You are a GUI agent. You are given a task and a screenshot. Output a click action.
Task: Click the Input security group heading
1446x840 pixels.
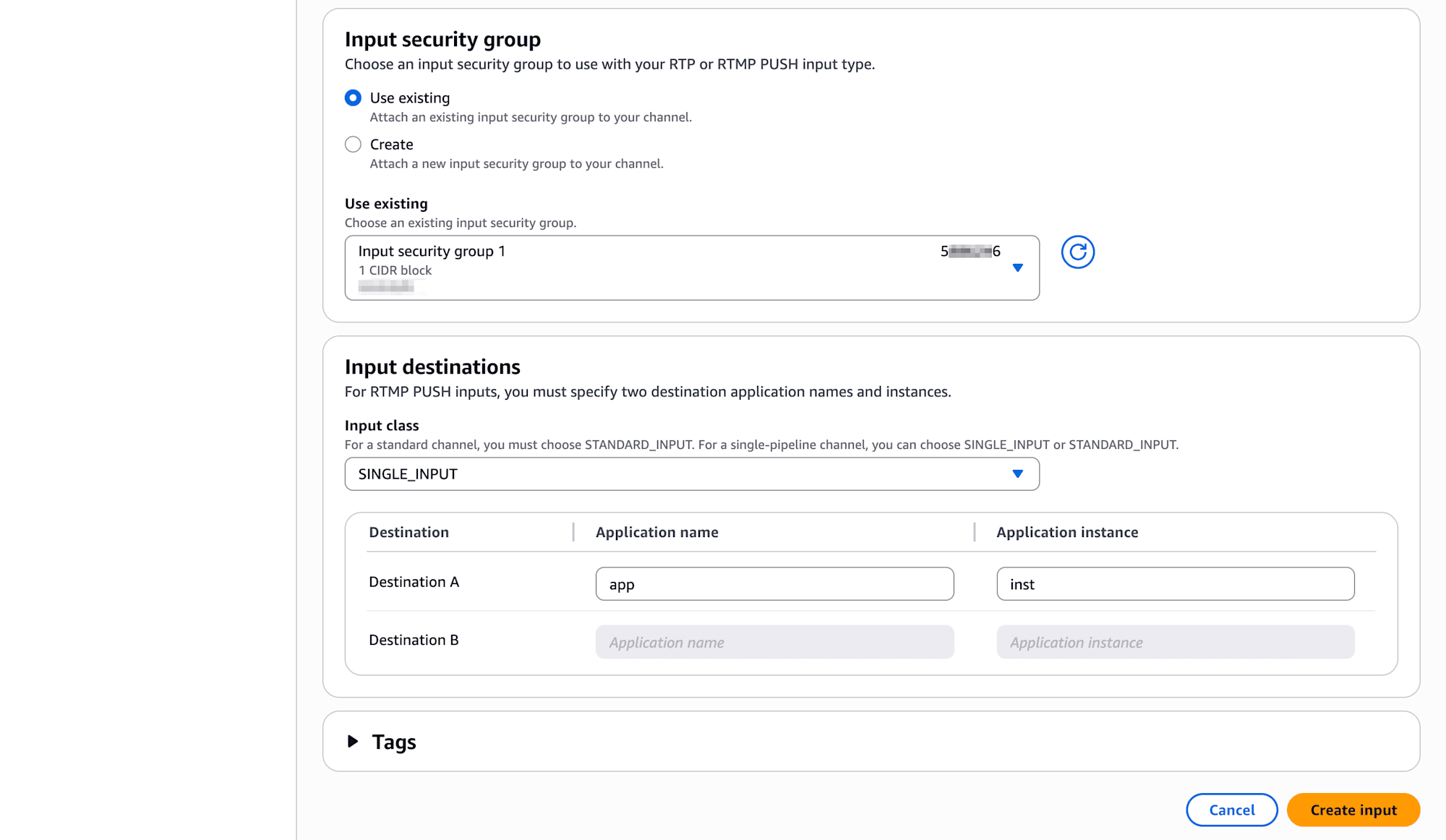click(442, 40)
